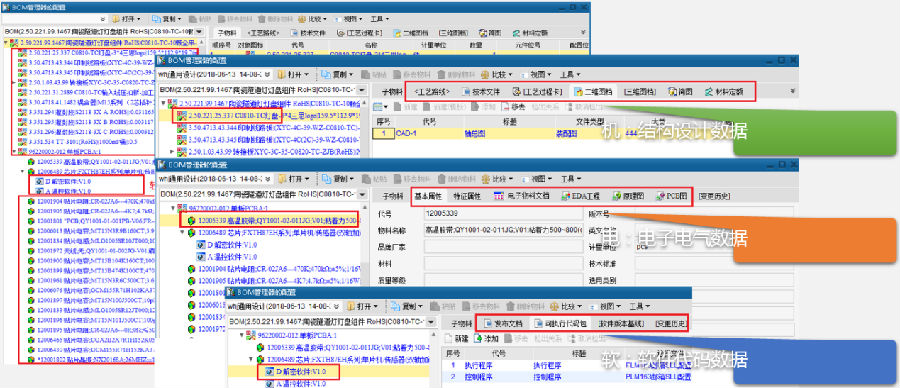Expand wh通用设计 combo in the CAD-1 window
This screenshot has height=388, width=900.
click(268, 75)
